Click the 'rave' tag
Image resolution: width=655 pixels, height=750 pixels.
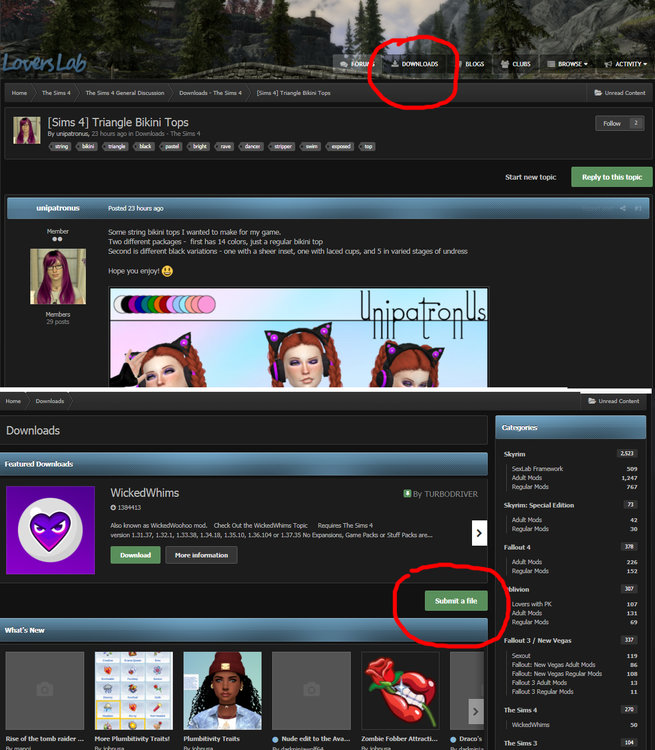click(x=225, y=146)
